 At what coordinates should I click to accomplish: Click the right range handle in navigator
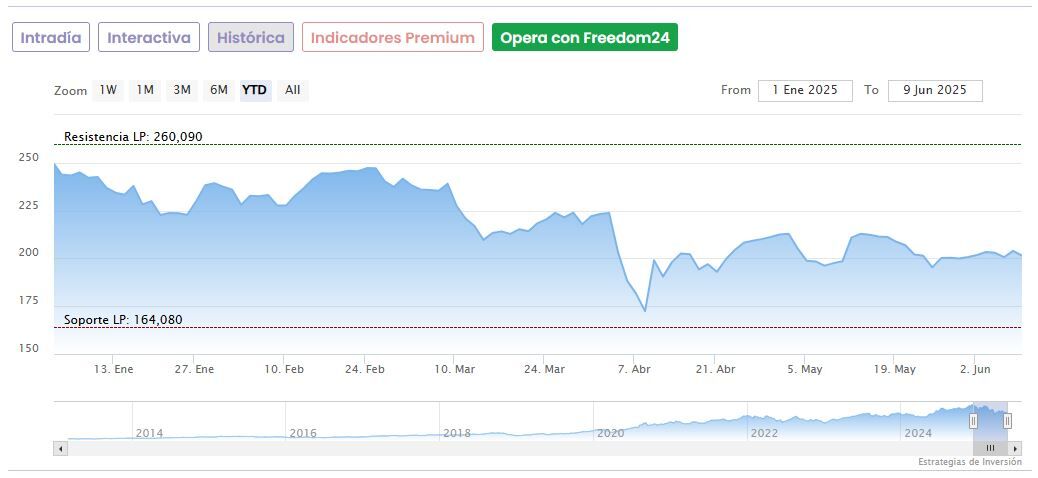click(1007, 421)
